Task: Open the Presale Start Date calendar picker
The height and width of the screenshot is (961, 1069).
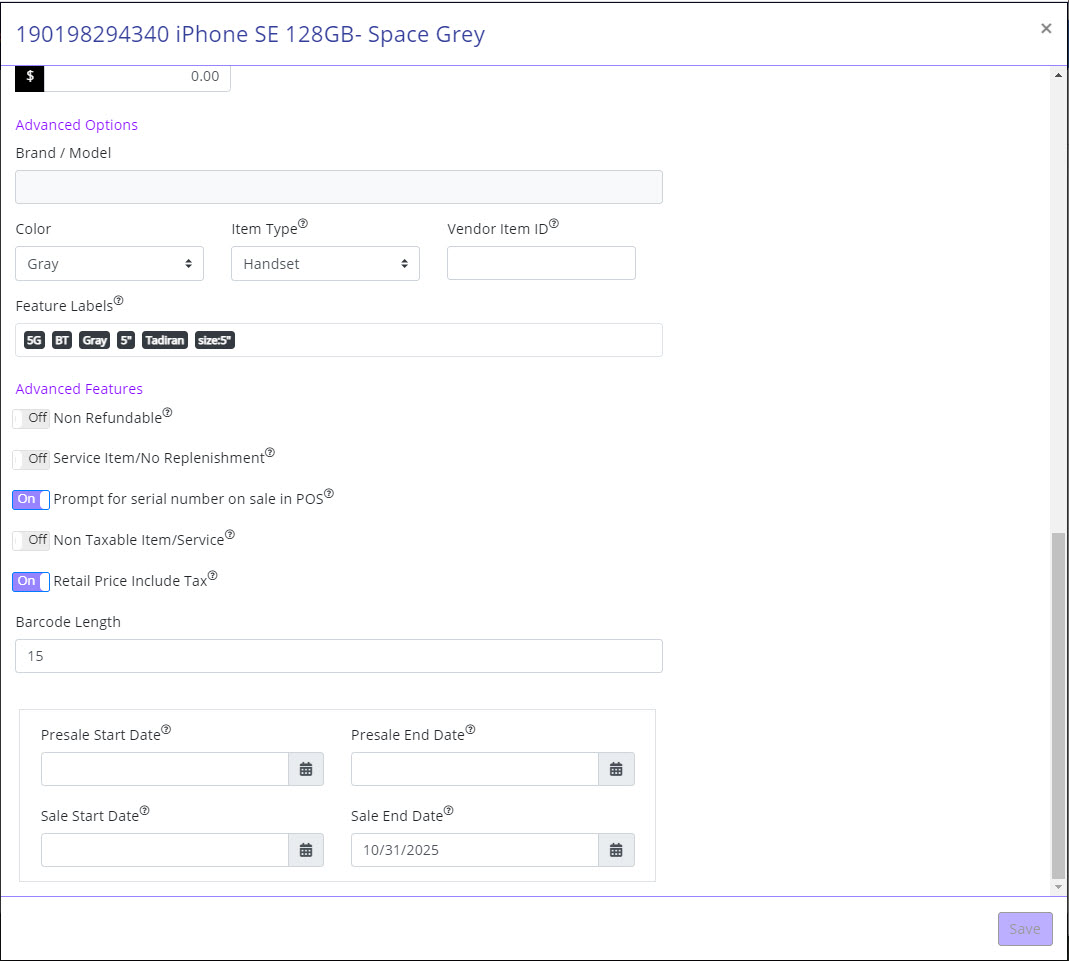Action: [305, 769]
